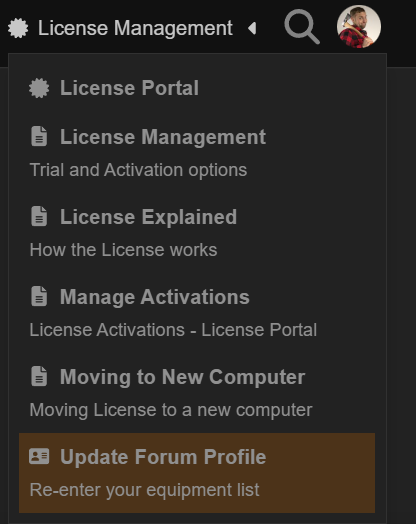The width and height of the screenshot is (416, 524).
Task: Click the License Explained document icon
Action: (x=39, y=216)
